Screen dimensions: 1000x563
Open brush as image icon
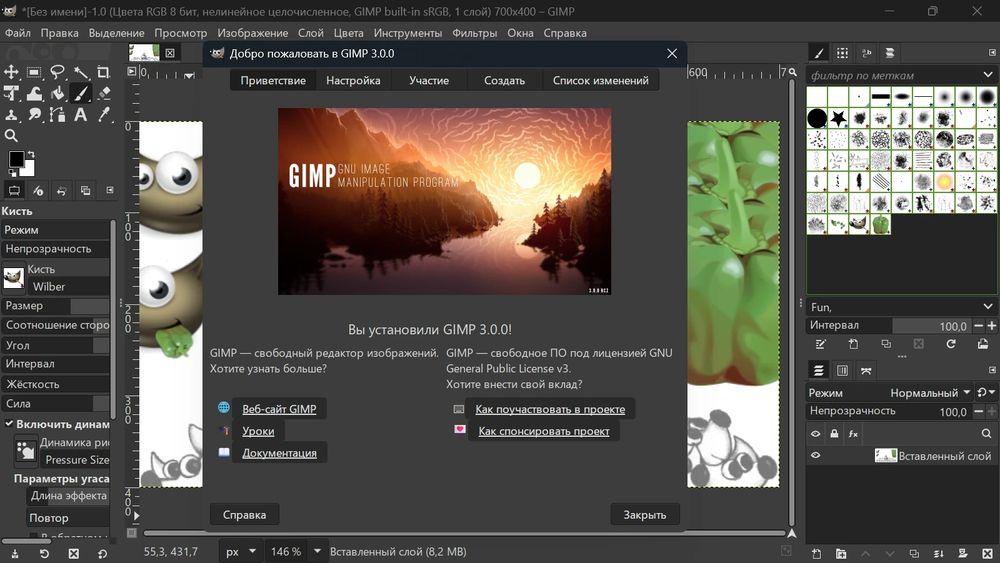(983, 344)
